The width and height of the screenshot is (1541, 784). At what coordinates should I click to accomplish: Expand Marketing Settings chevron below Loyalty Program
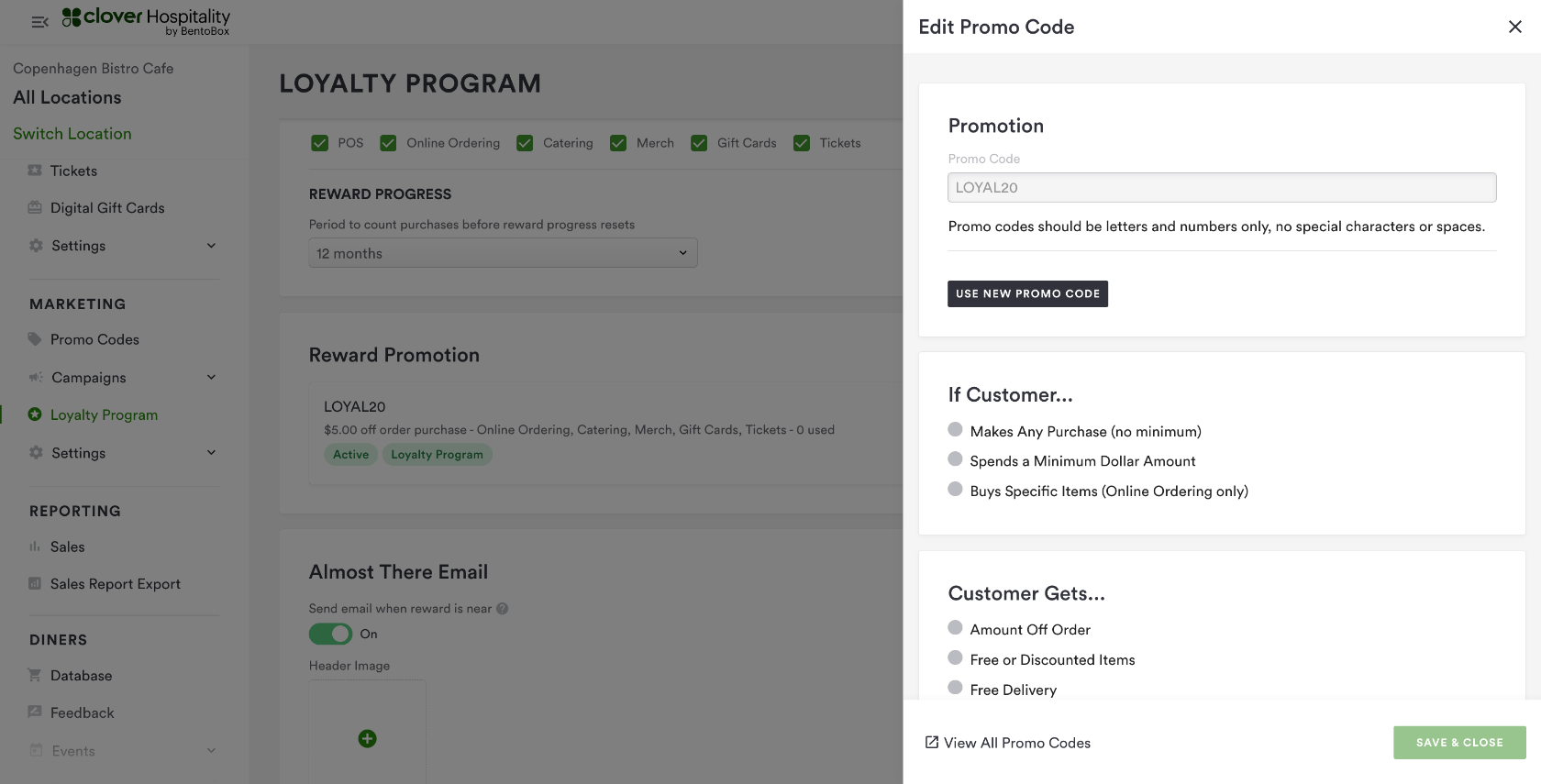(x=212, y=453)
